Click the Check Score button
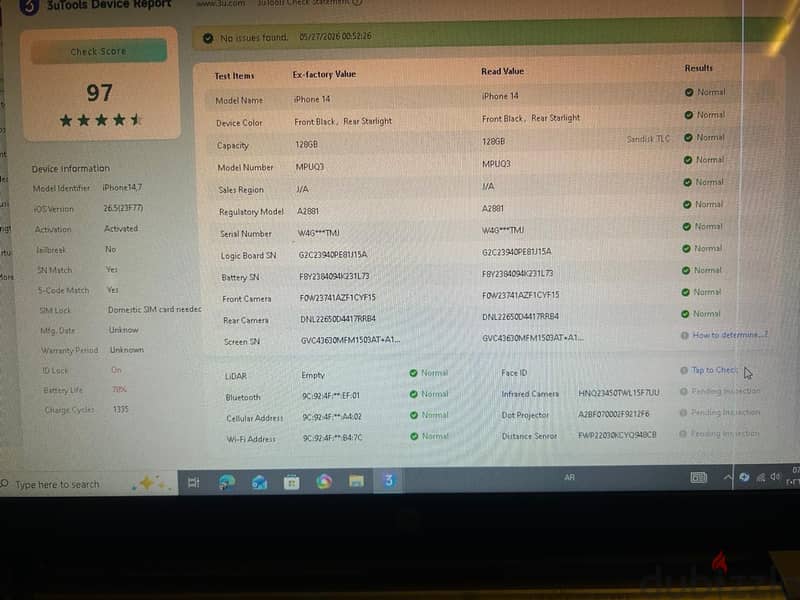Screen dimensions: 800x600 coord(98,52)
